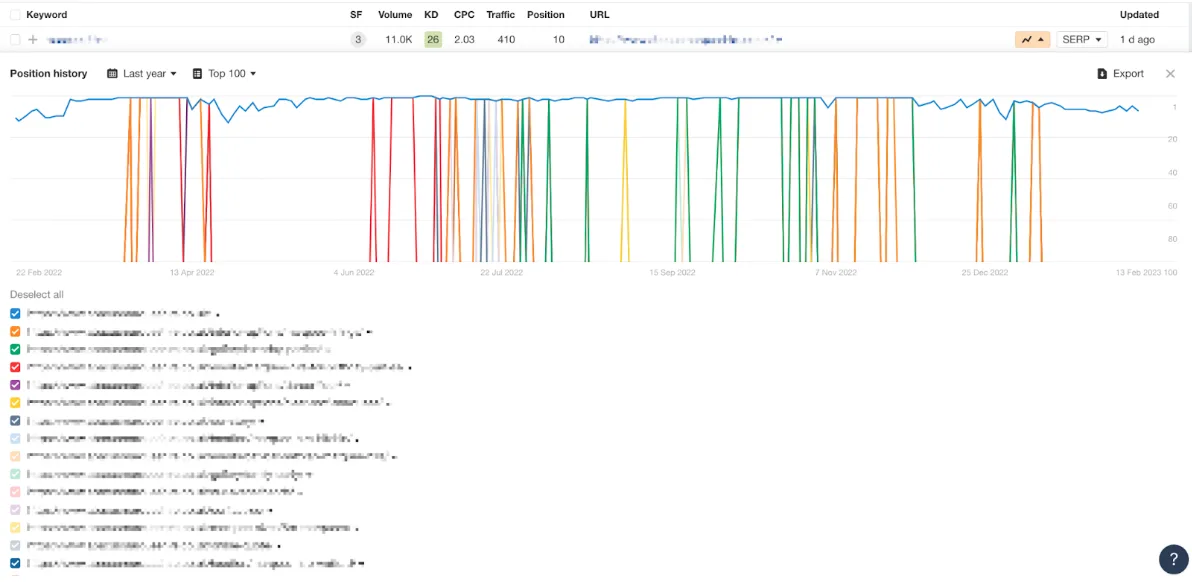Click the position value 10

(x=559, y=40)
